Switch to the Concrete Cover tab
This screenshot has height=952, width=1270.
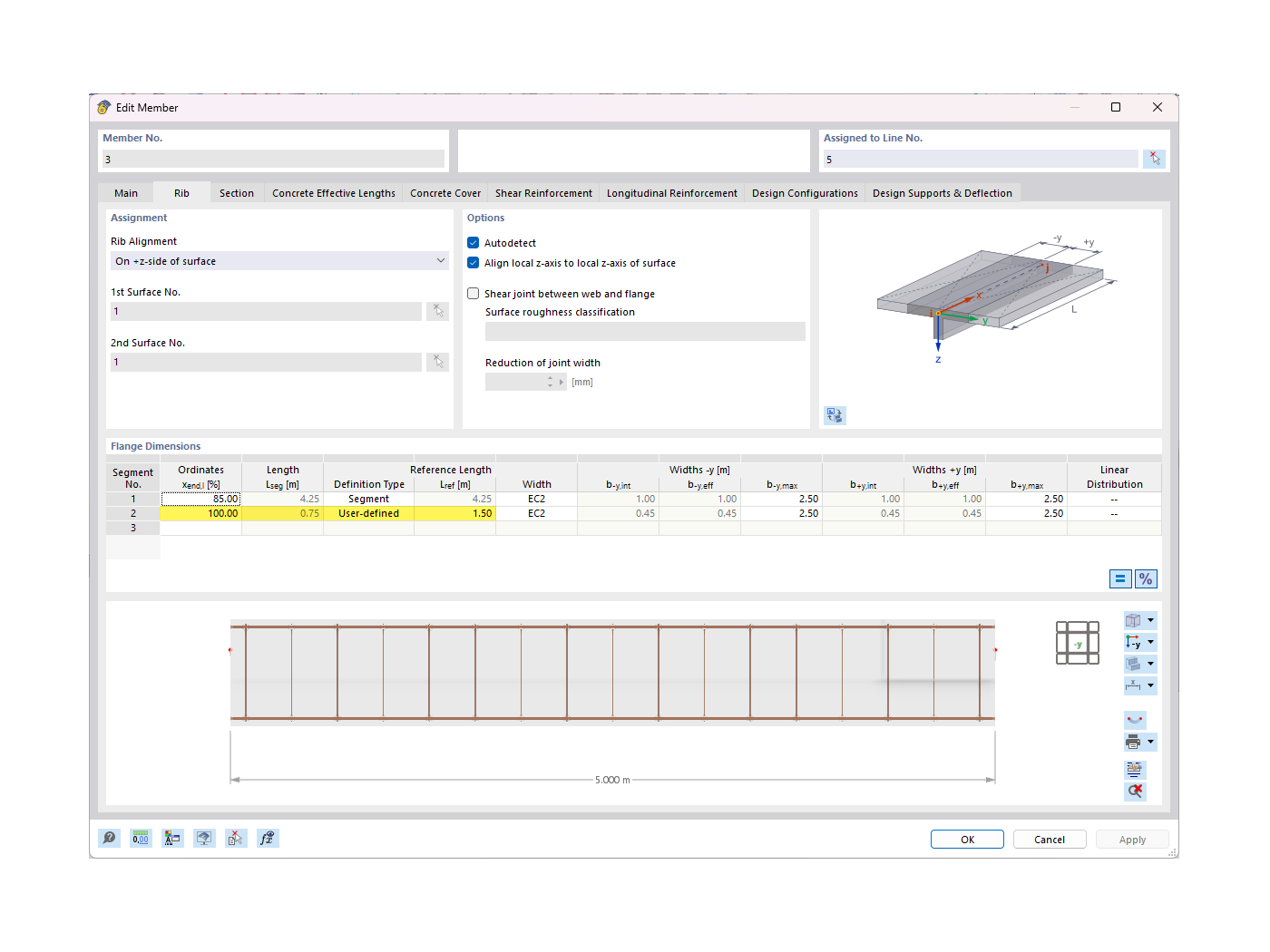coord(444,192)
